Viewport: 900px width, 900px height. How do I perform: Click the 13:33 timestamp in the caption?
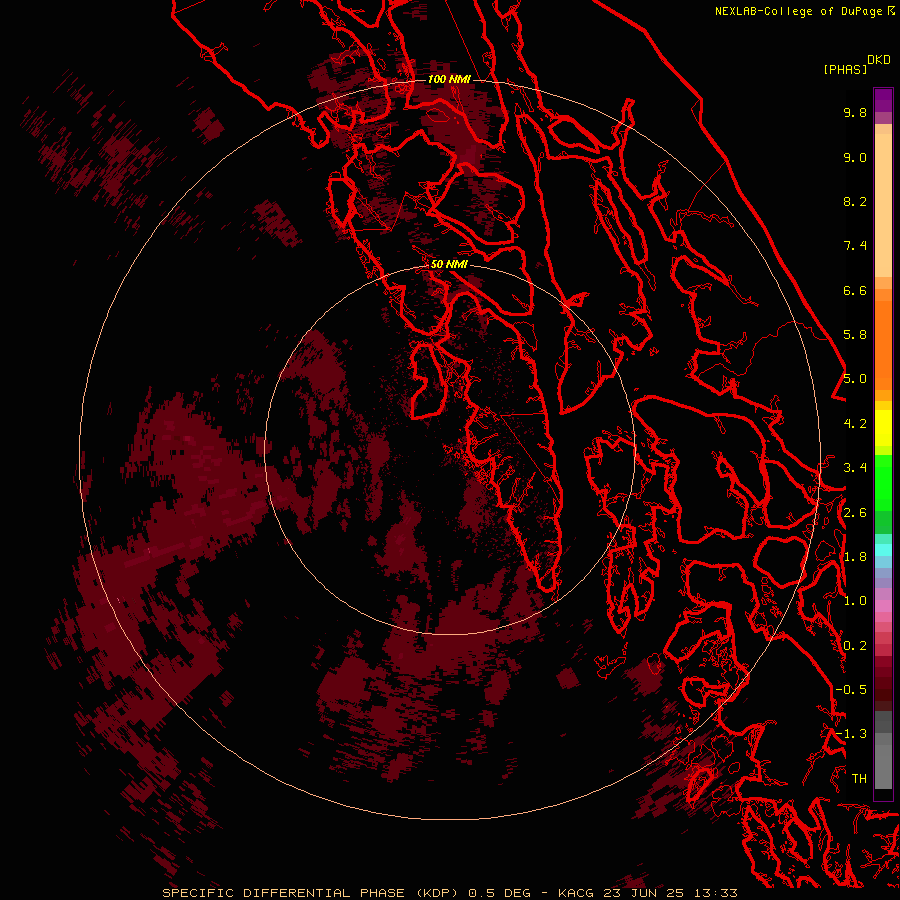[x=715, y=893]
